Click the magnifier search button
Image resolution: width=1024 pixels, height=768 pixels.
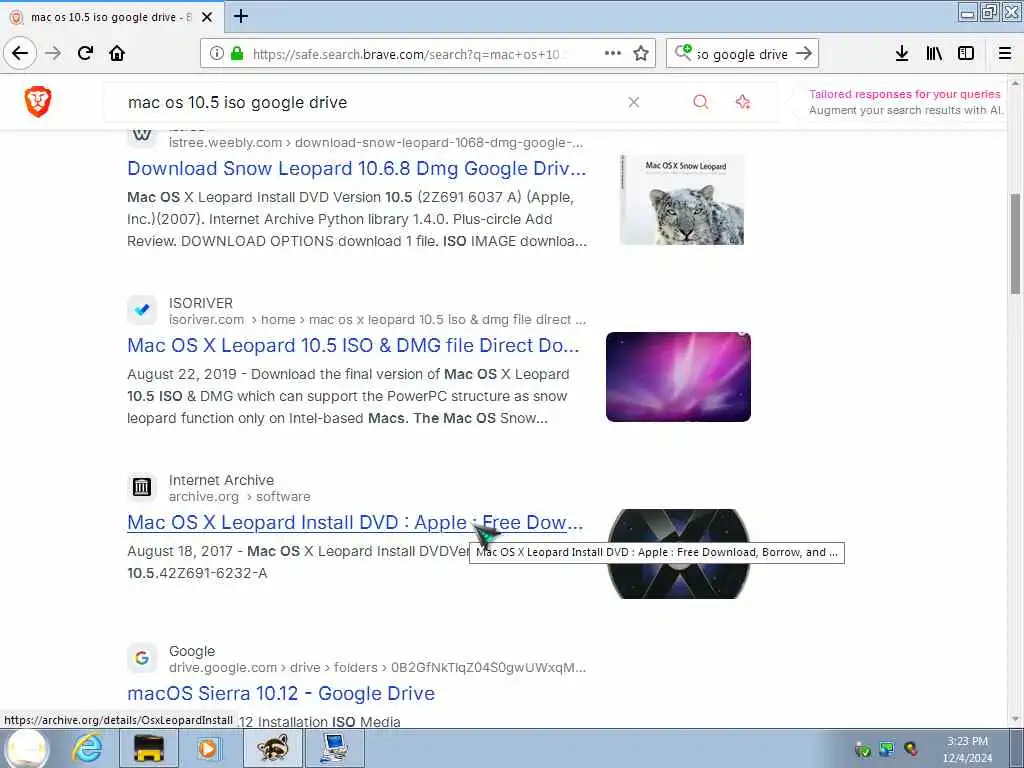(x=701, y=102)
